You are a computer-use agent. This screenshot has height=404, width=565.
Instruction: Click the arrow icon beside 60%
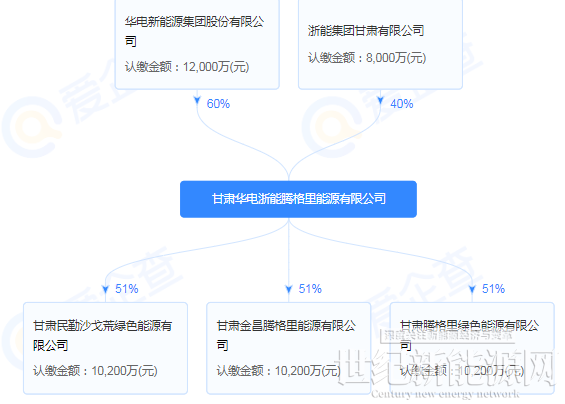tap(197, 101)
